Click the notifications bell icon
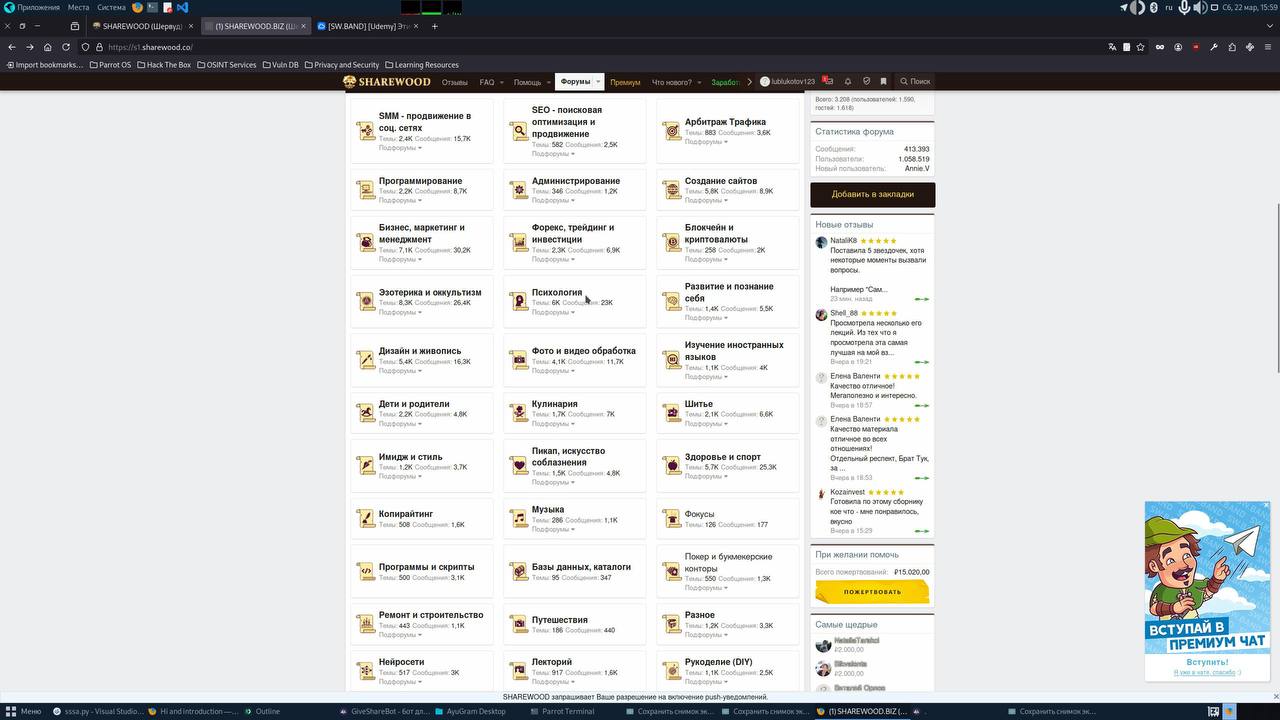Image resolution: width=1280 pixels, height=720 pixels. (x=848, y=81)
